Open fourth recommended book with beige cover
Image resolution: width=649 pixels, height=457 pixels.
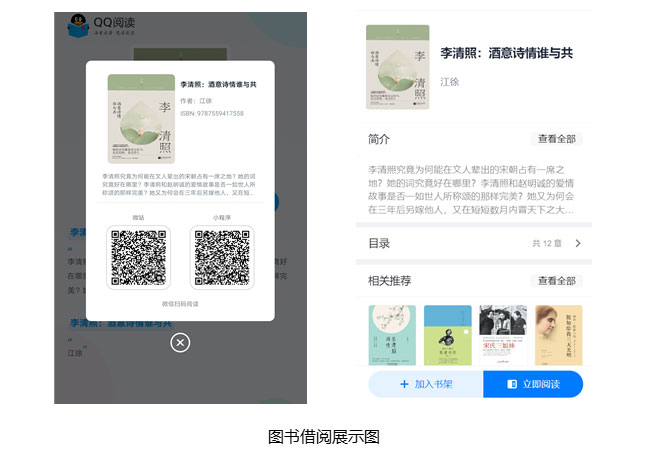pos(558,336)
